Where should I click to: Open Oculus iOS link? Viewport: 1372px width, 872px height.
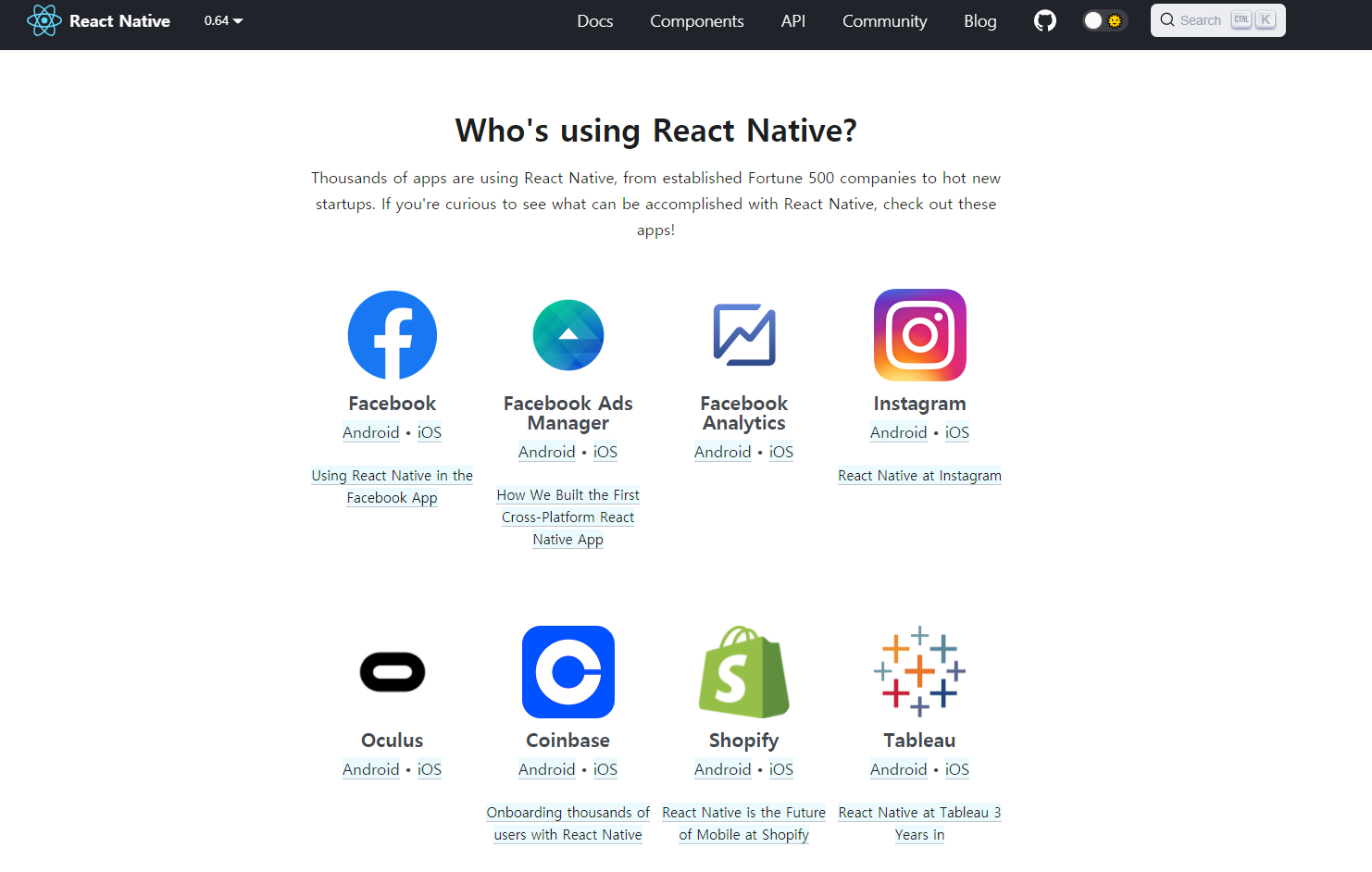[430, 769]
